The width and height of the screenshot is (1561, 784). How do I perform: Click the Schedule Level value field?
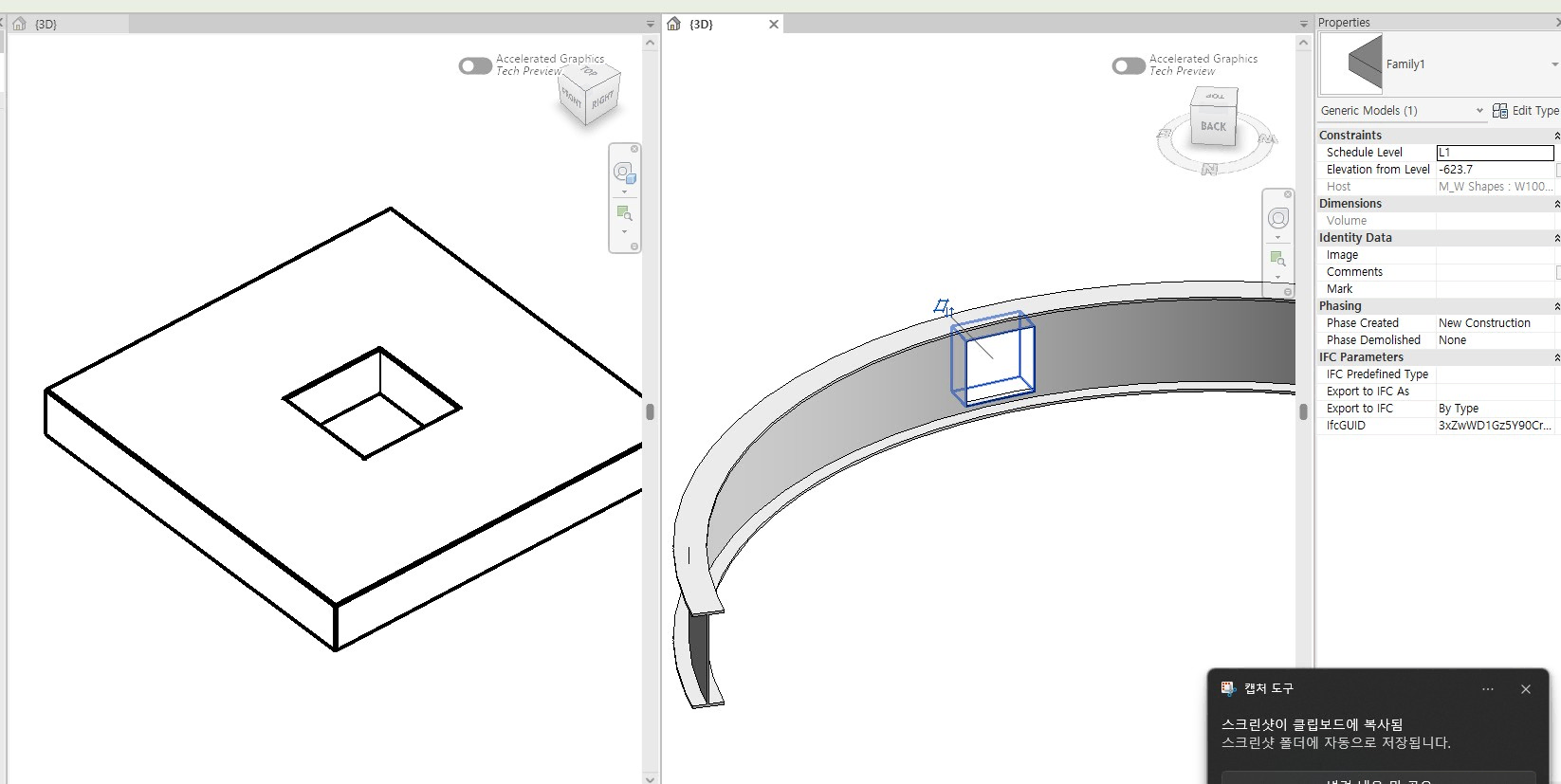(x=1495, y=153)
